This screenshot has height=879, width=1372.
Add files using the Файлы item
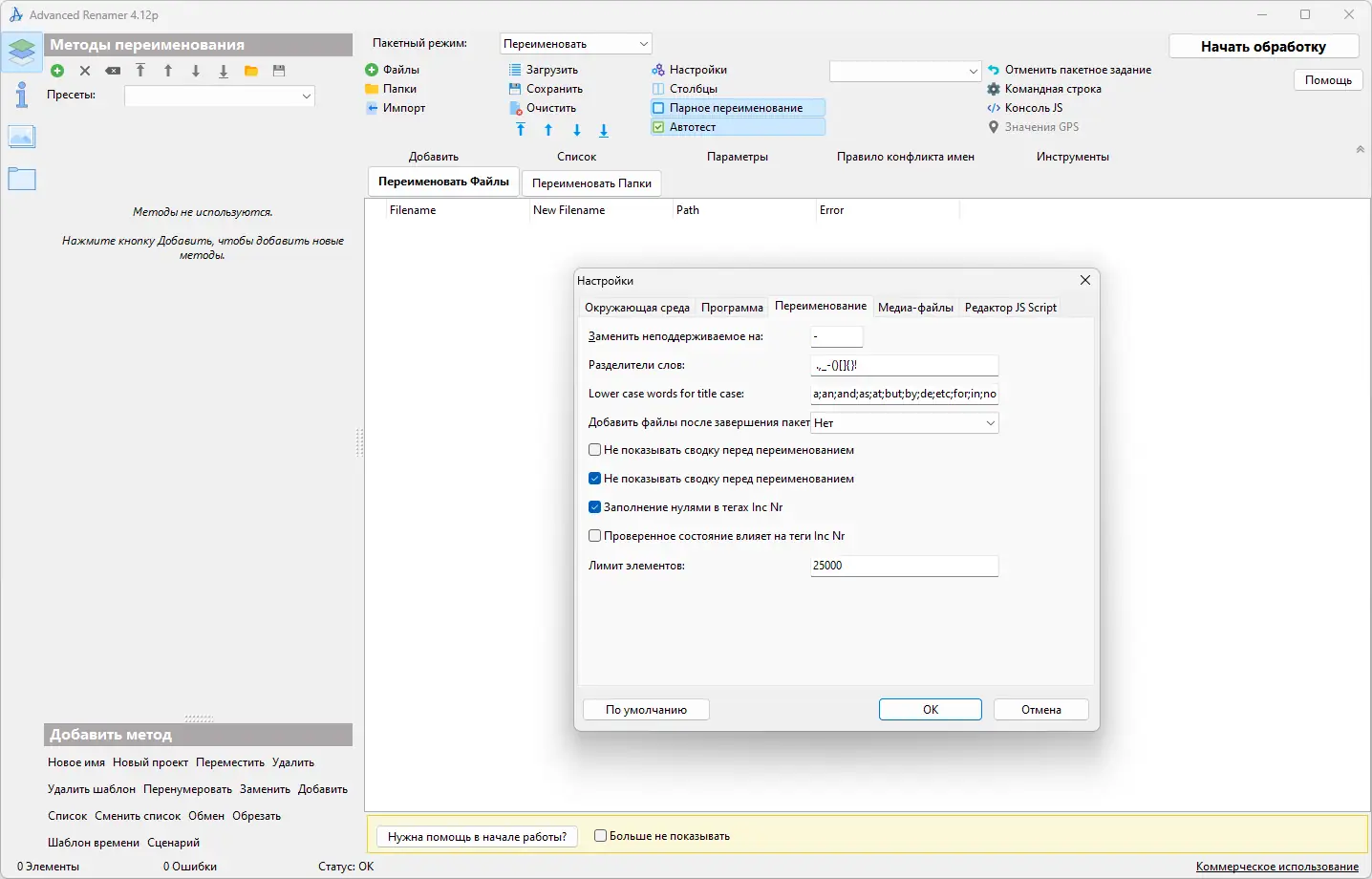[x=393, y=70]
